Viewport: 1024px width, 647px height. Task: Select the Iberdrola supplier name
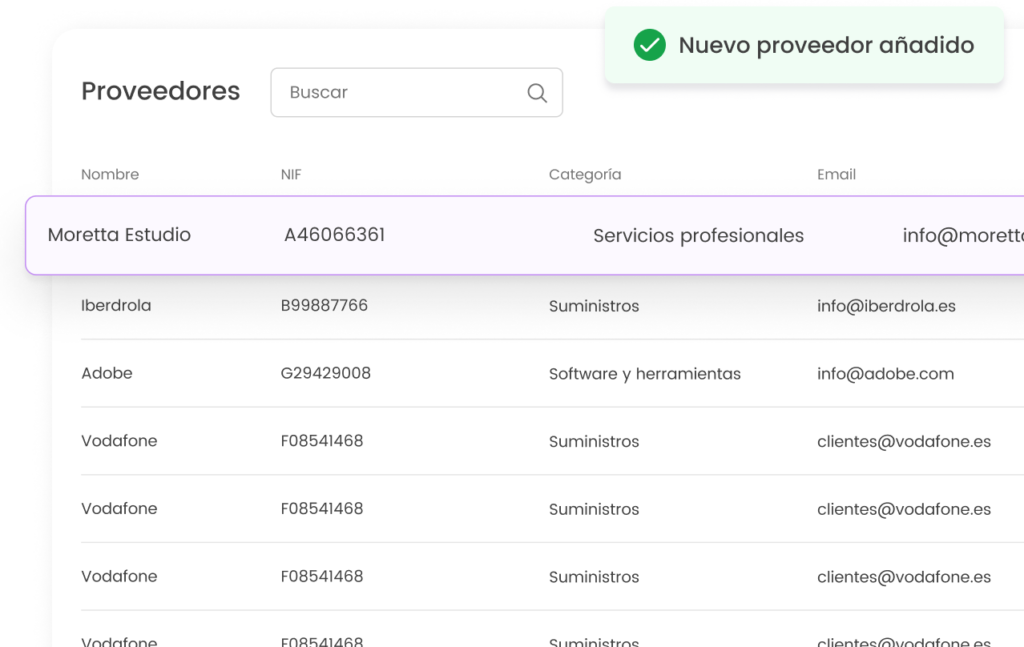pyautogui.click(x=116, y=306)
